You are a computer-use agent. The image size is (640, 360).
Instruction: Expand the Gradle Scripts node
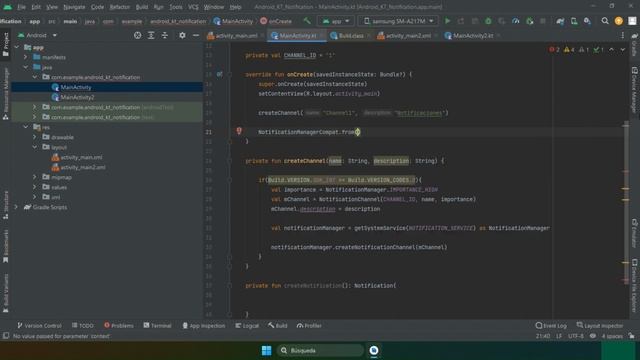16,207
